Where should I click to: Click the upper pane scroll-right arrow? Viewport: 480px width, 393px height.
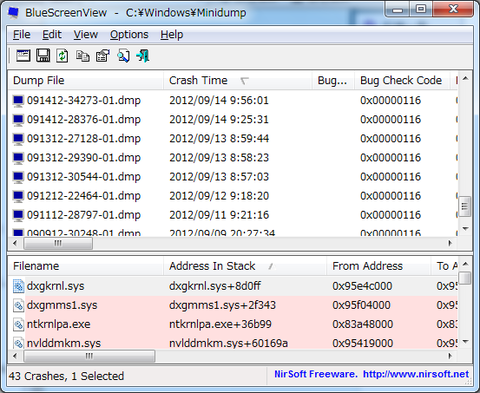(x=450, y=243)
